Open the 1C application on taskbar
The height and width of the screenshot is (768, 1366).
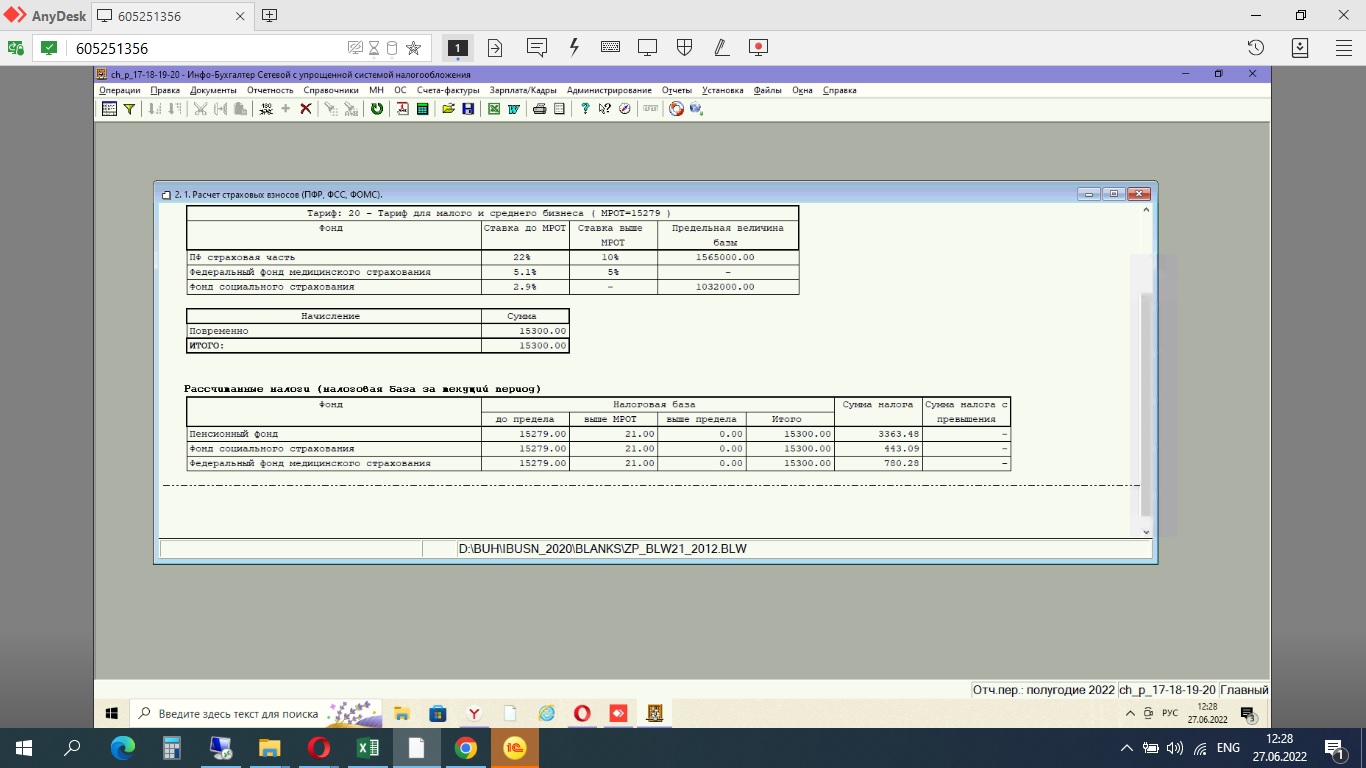point(514,748)
